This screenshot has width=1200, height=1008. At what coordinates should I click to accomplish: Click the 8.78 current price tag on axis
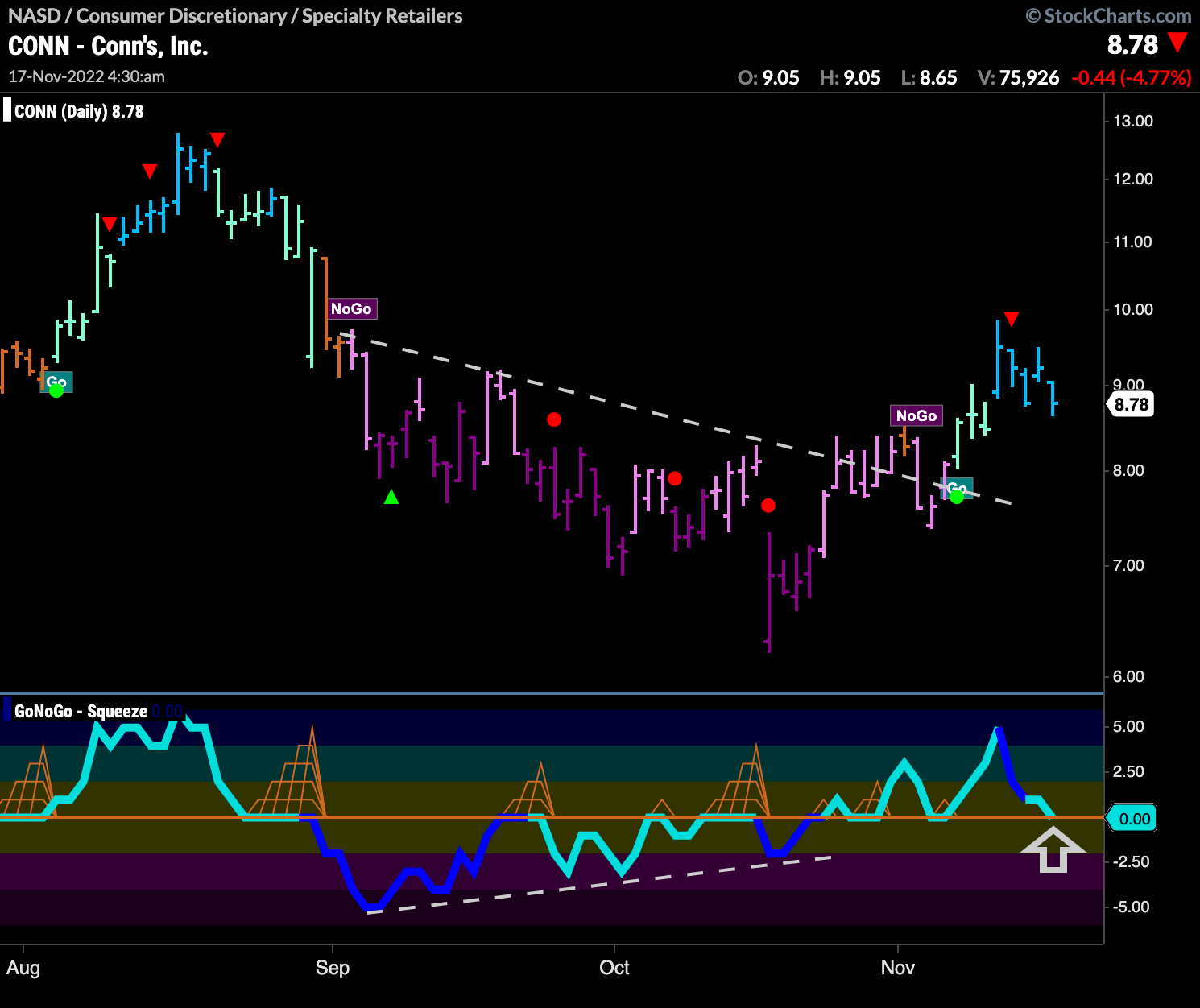pyautogui.click(x=1131, y=404)
